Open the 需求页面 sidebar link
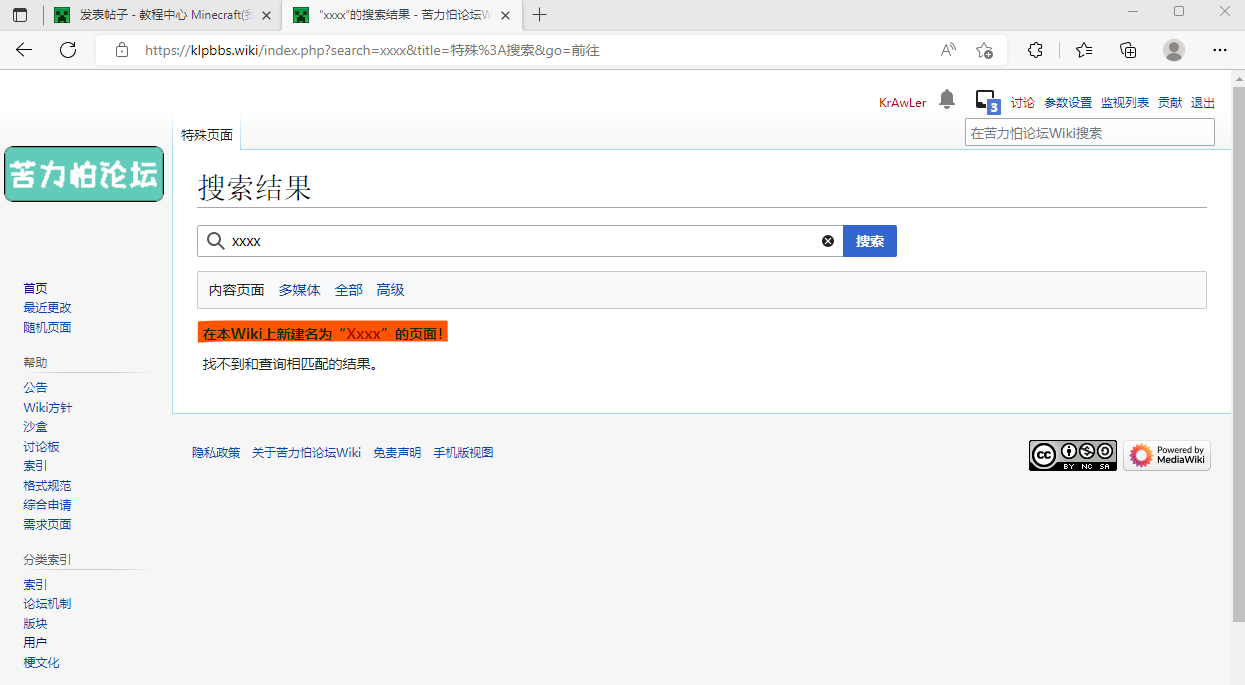The image size is (1245, 685). 48,524
